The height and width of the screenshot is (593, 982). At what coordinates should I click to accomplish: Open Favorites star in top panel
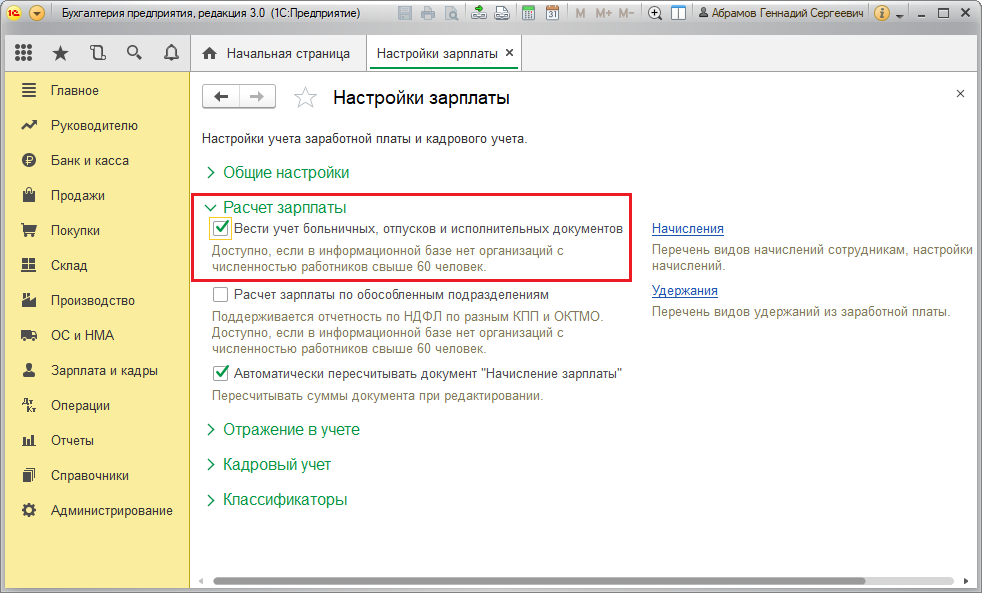pyautogui.click(x=60, y=53)
